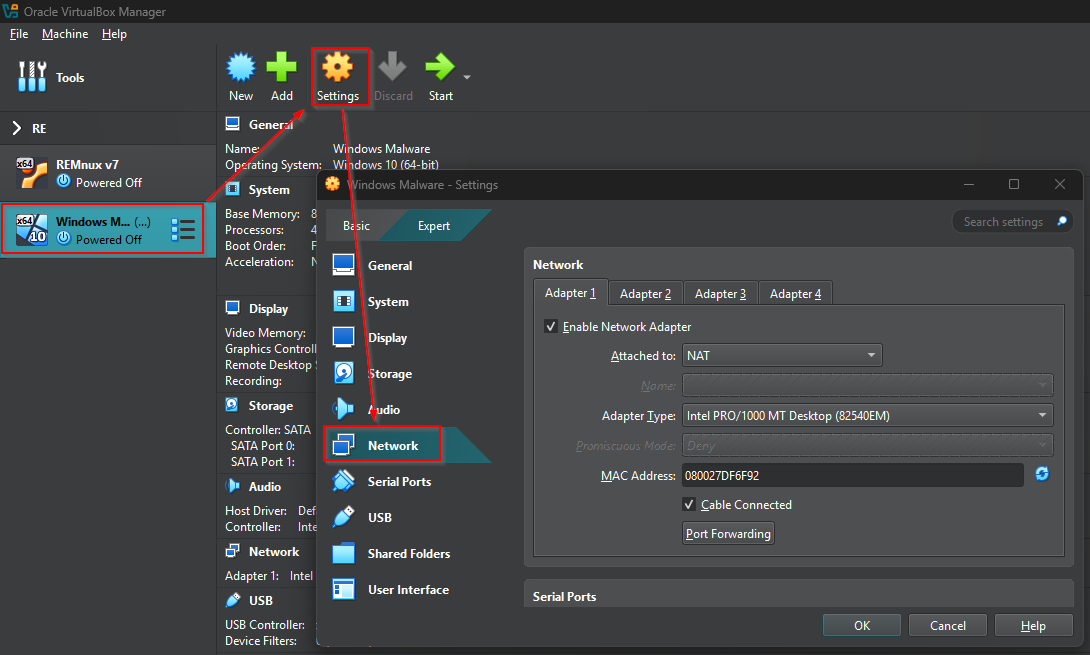Click Help in the Settings dialog
1090x655 pixels.
coord(1033,625)
